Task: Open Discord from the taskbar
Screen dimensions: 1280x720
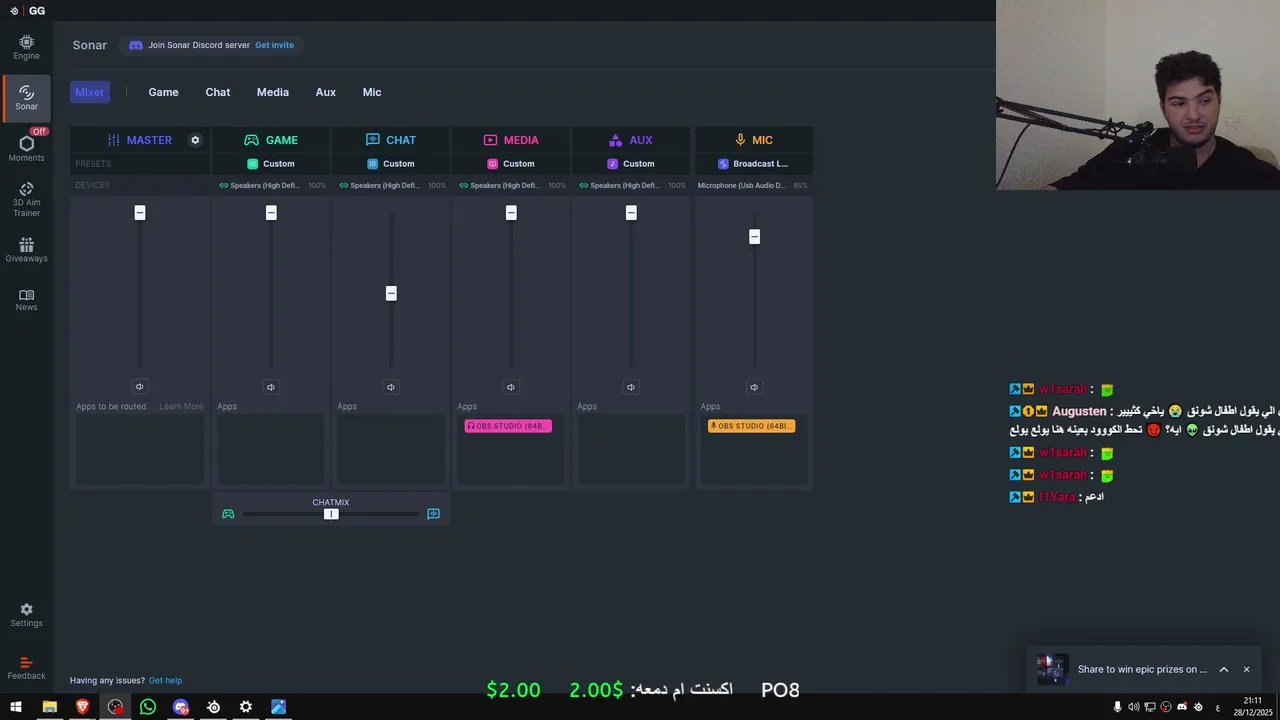Action: pos(180,707)
